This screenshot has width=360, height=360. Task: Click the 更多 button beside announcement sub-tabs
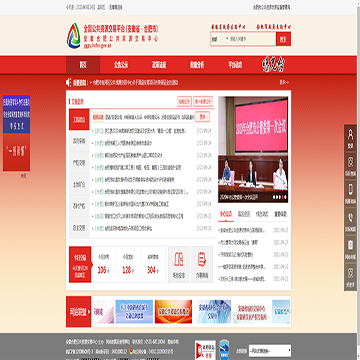point(203,117)
